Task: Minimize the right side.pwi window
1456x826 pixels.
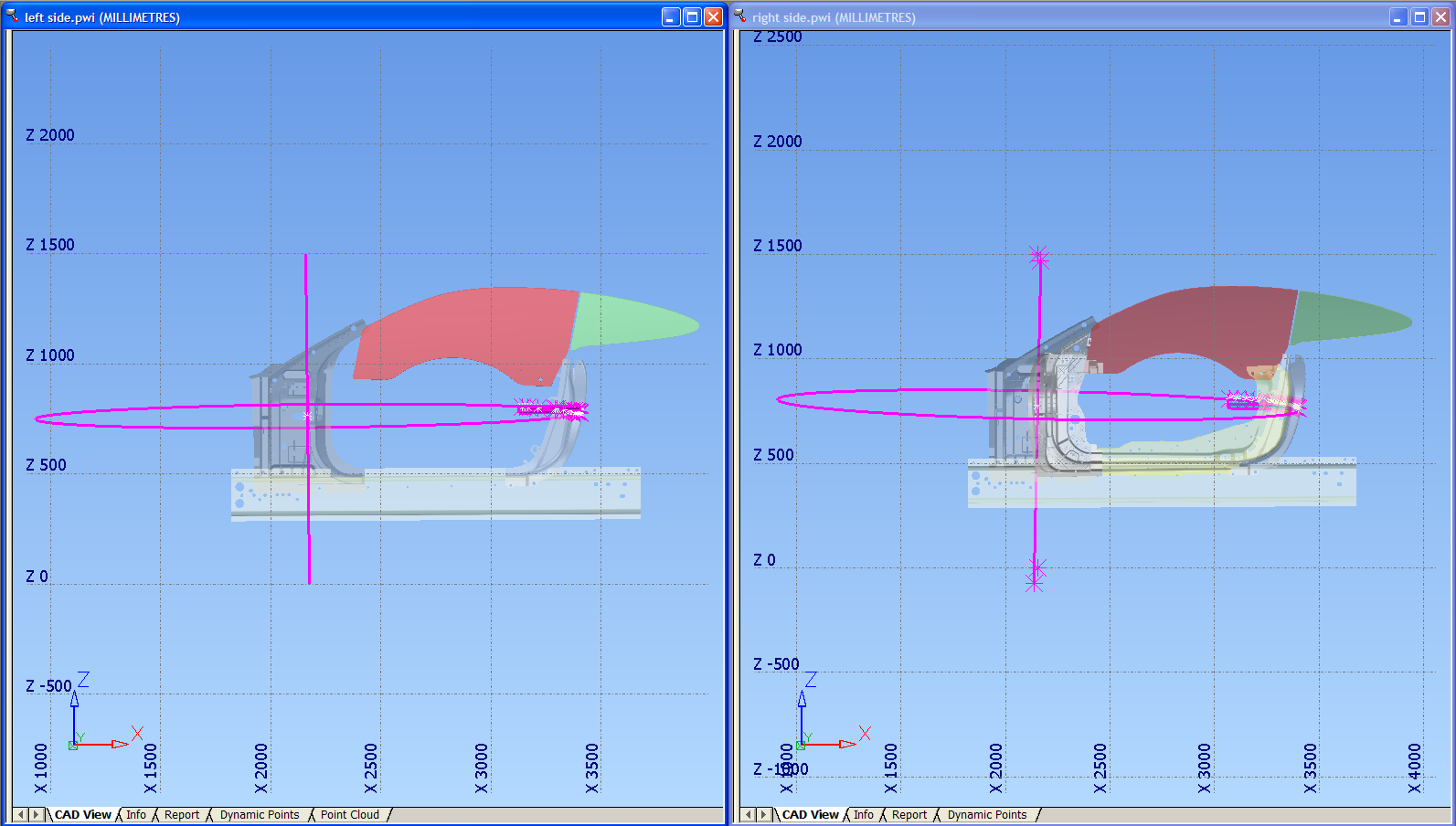Action: tap(1398, 16)
